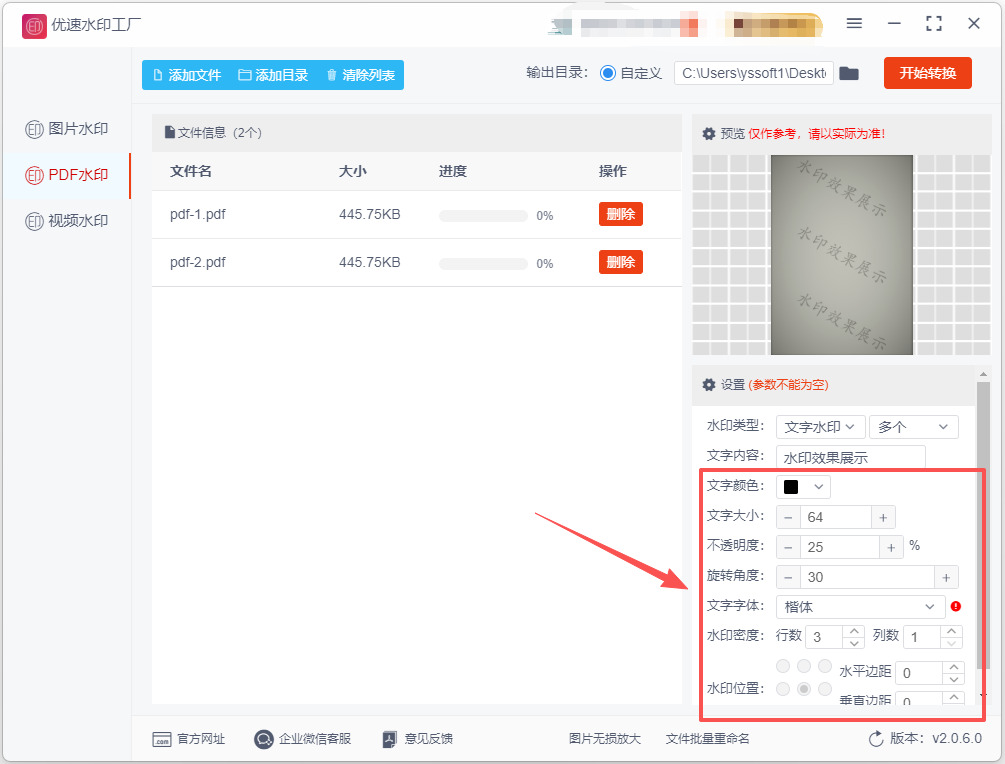Screen dimensions: 1005x764
Task: Increase 旋转角度 with plus button
Action: coord(946,577)
